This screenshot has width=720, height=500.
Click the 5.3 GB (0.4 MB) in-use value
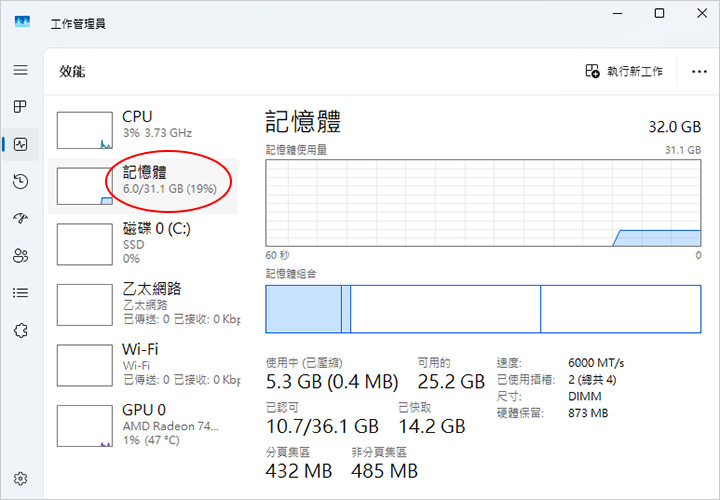tap(332, 382)
